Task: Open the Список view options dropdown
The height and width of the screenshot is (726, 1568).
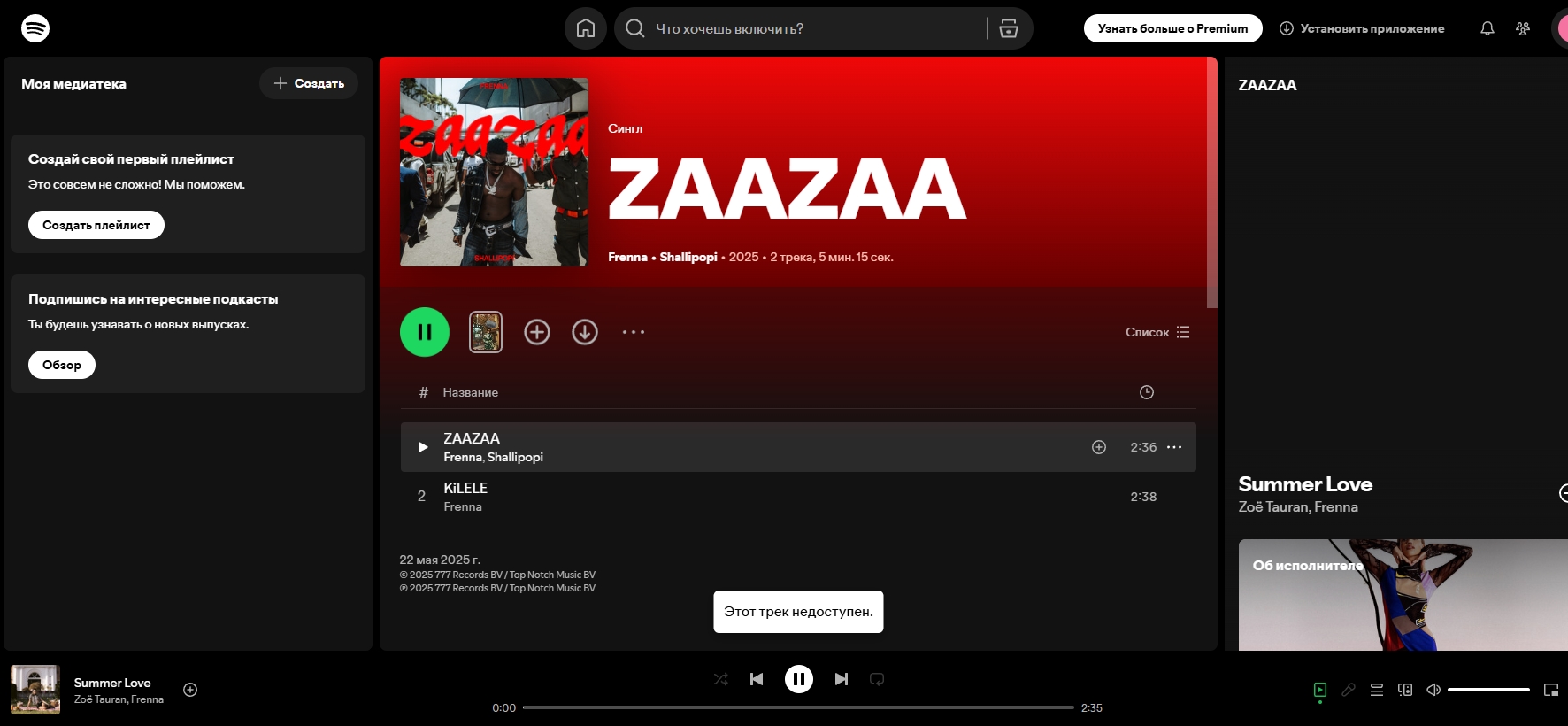Action: point(1157,332)
